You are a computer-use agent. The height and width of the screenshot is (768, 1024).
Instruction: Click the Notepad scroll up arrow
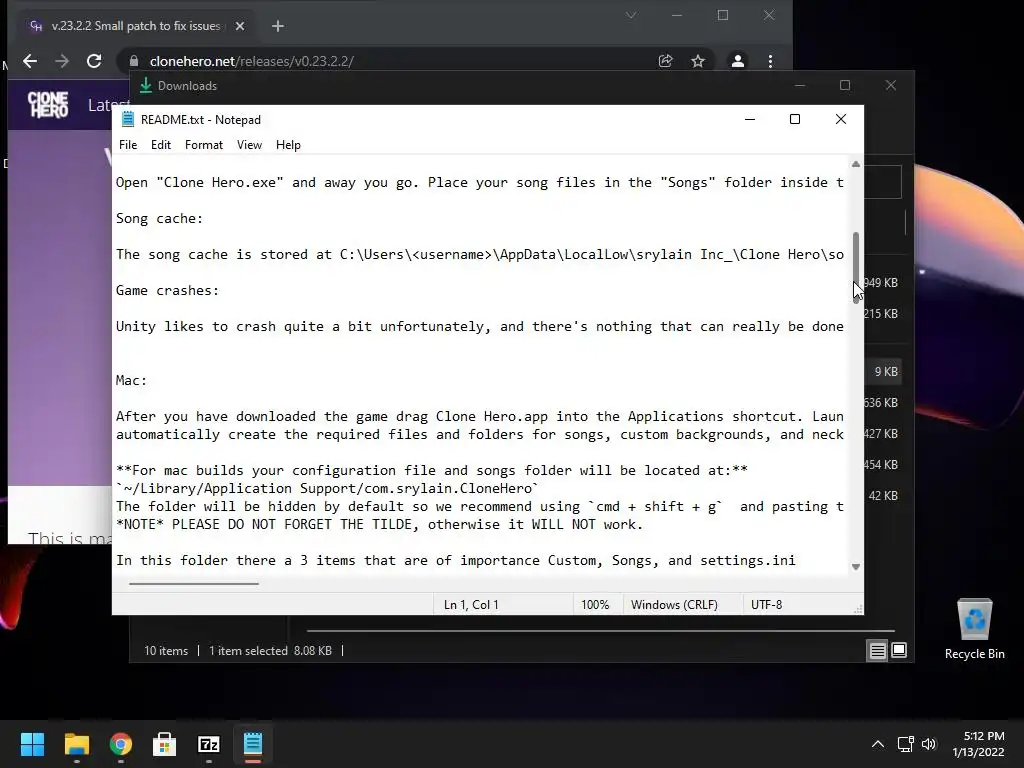(x=856, y=164)
